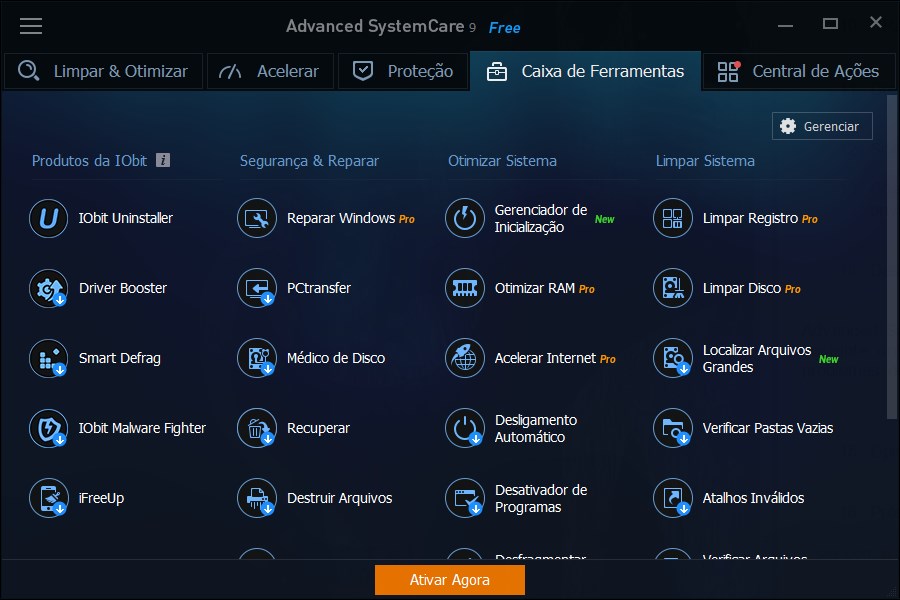Click the Acelerar Internet label
Viewport: 900px width, 600px height.
tap(546, 358)
